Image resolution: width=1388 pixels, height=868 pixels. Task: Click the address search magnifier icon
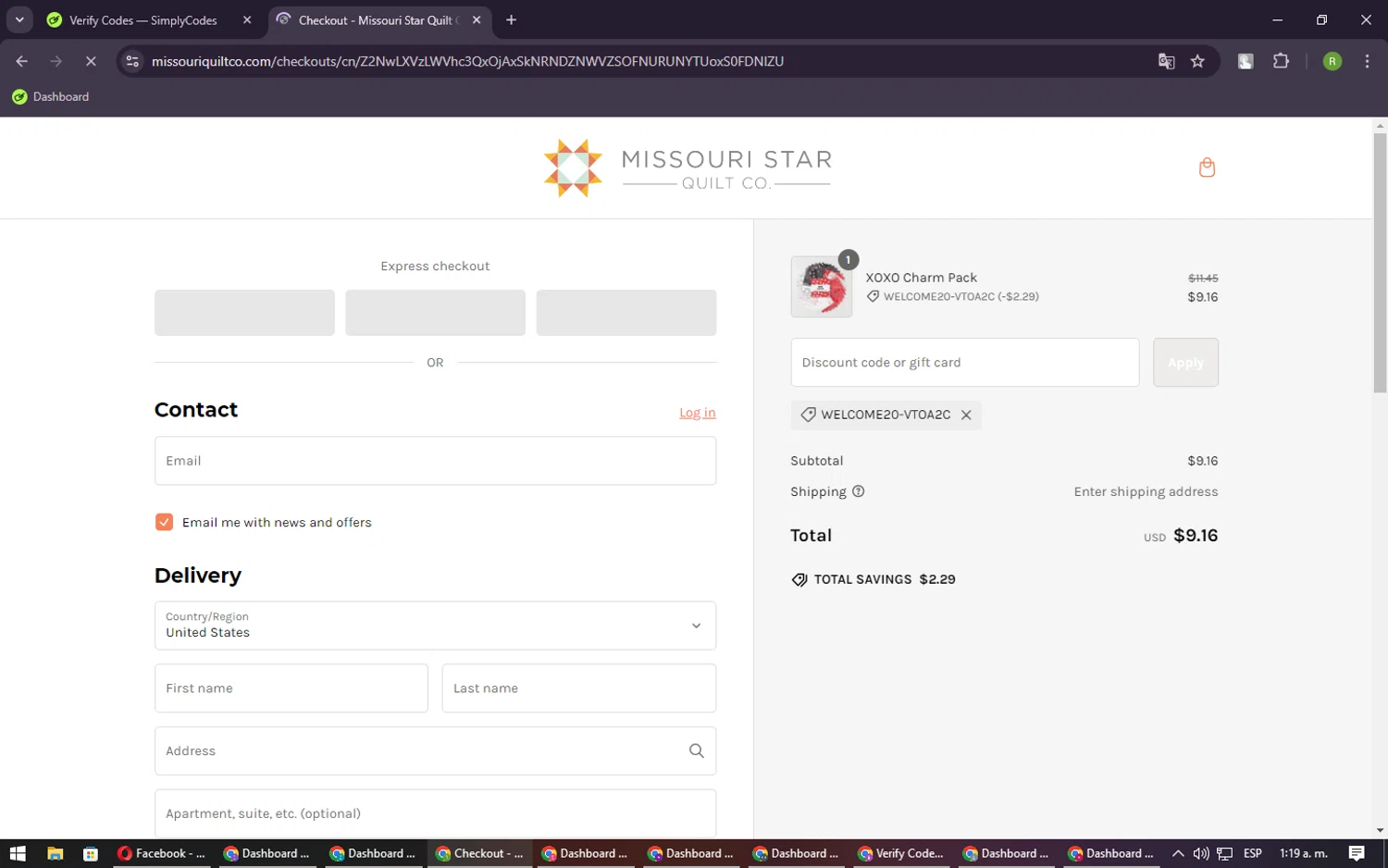pos(697,750)
